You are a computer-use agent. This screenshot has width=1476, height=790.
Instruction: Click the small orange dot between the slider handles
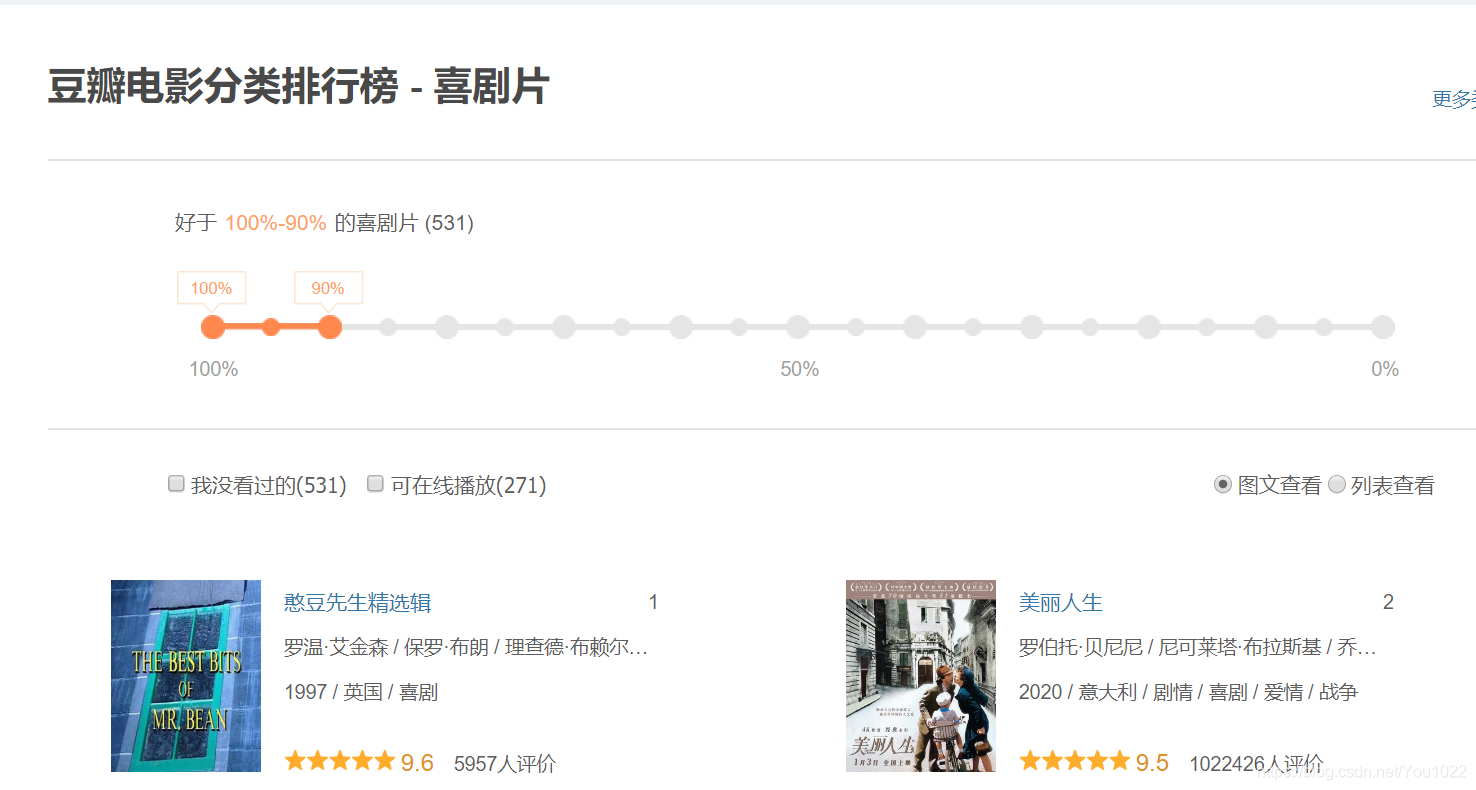click(x=271, y=327)
